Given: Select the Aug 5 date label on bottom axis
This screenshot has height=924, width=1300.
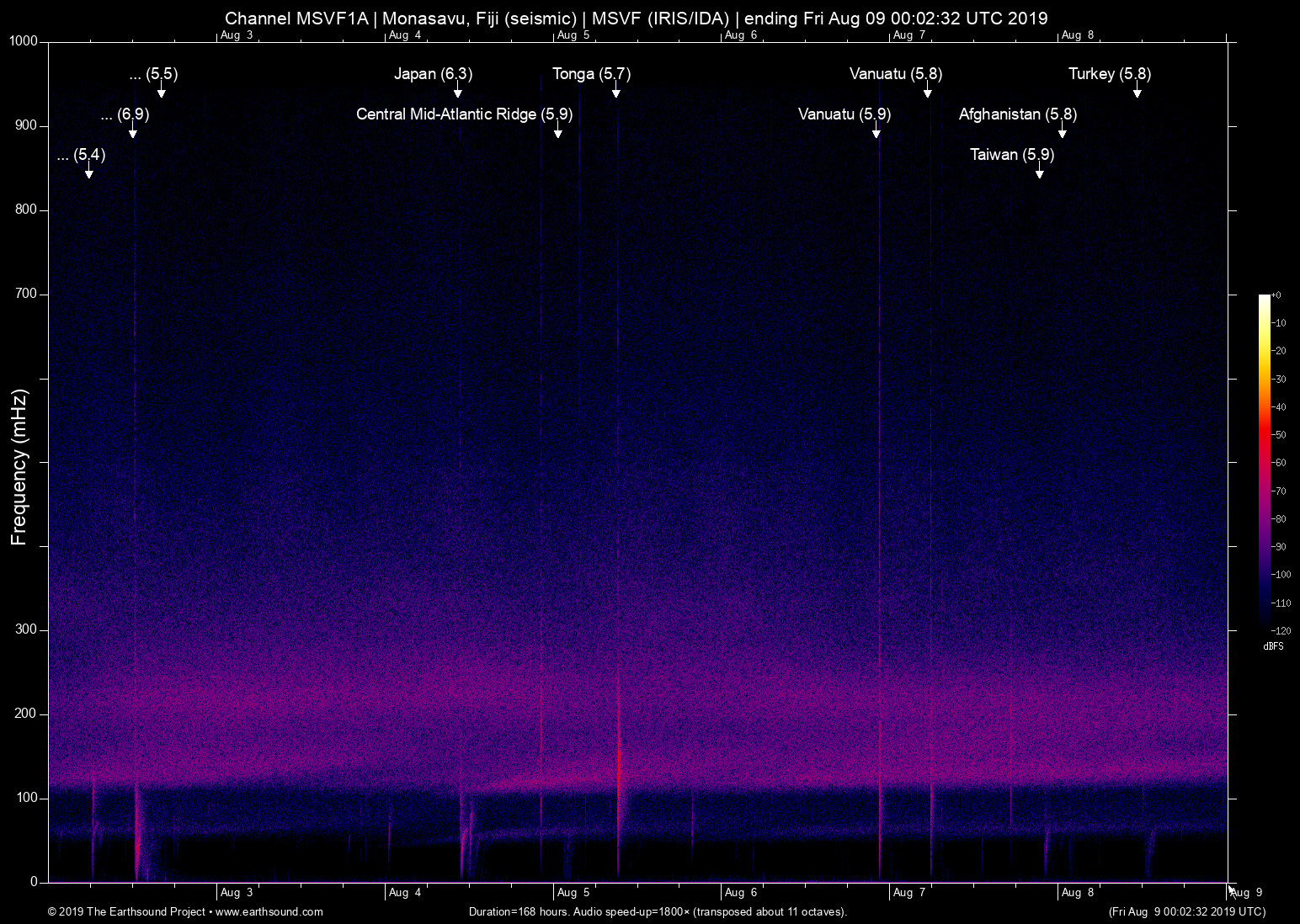Looking at the screenshot, I should click(574, 892).
